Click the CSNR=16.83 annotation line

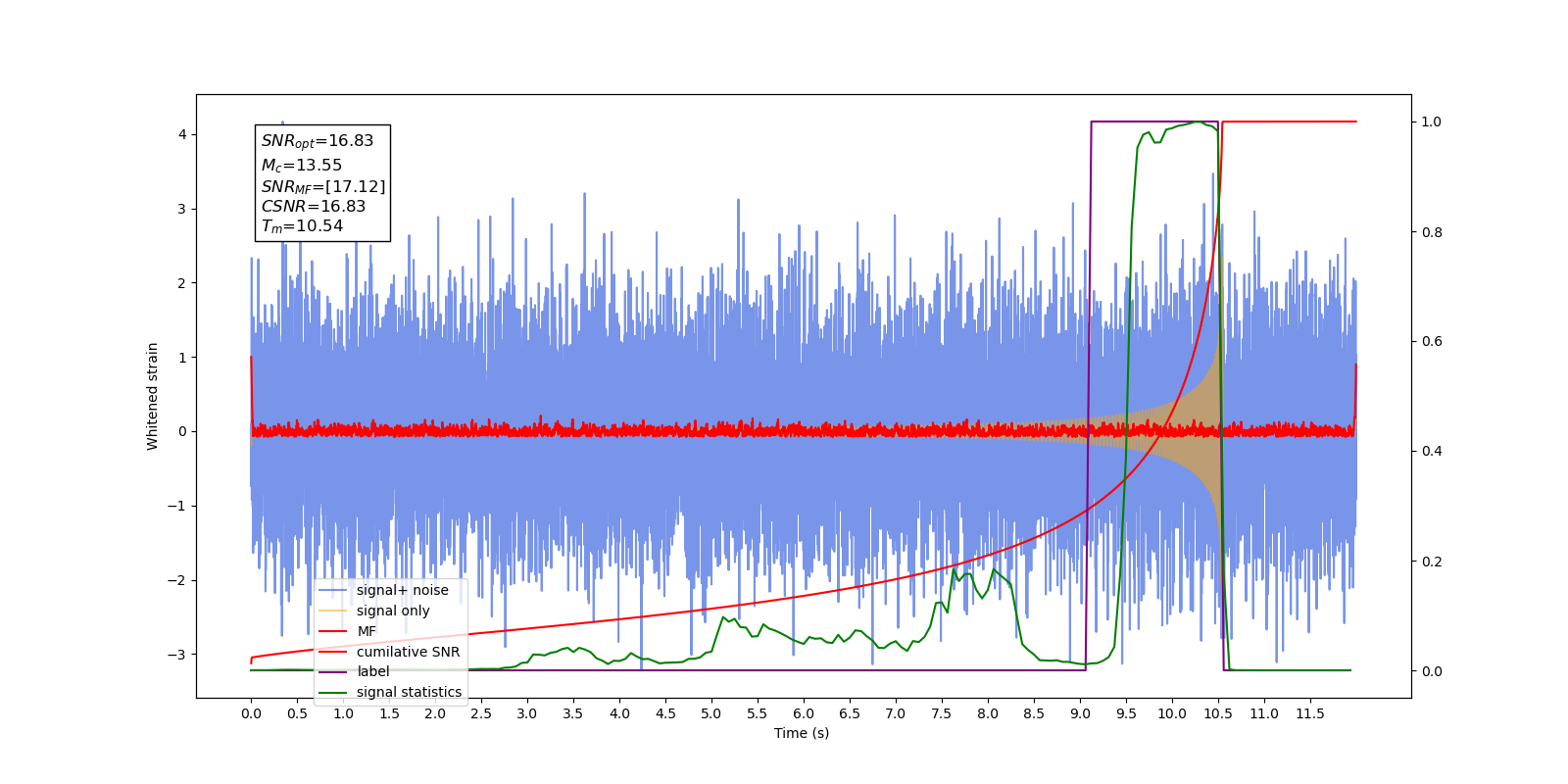tap(314, 206)
